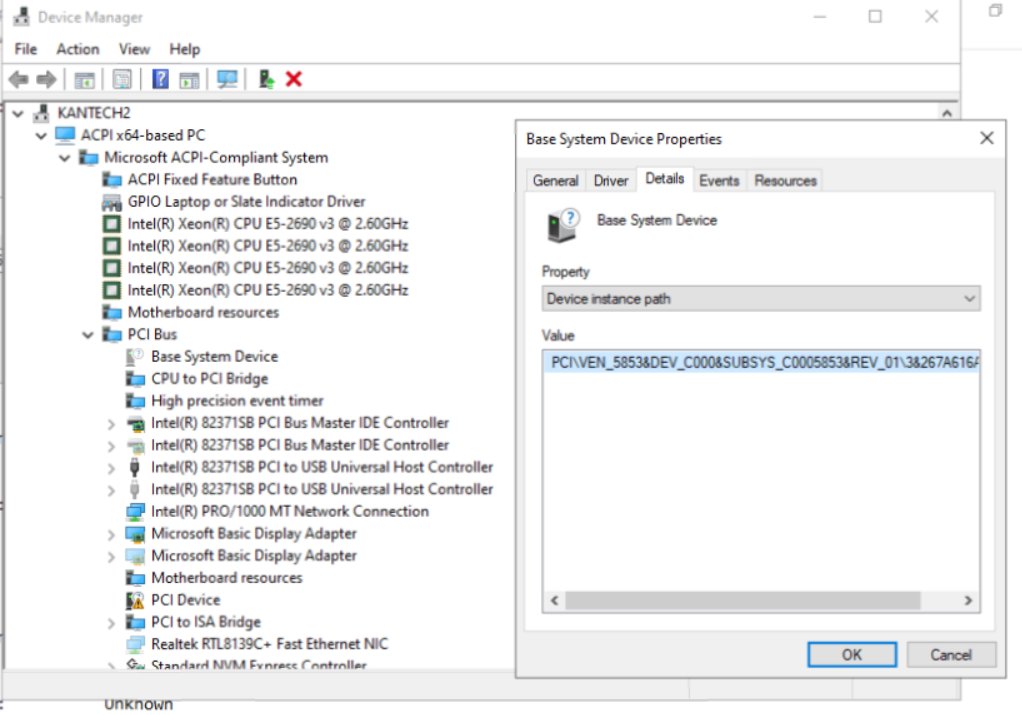
Task: Click the red X Uninstall device icon
Action: pyautogui.click(x=294, y=79)
